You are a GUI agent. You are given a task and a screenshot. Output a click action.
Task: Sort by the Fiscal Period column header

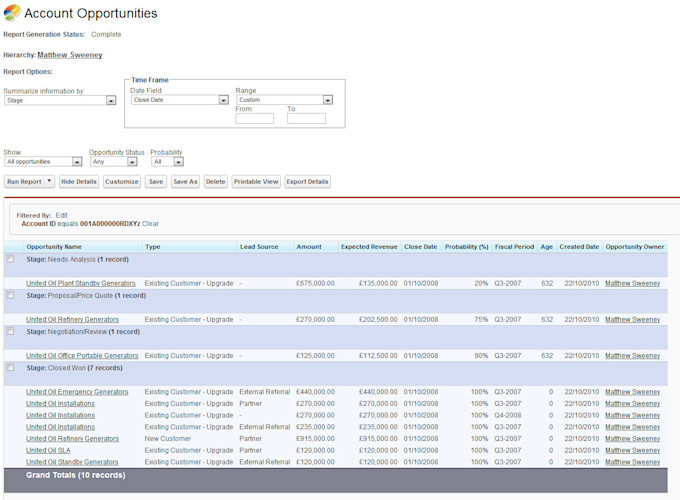pyautogui.click(x=514, y=246)
